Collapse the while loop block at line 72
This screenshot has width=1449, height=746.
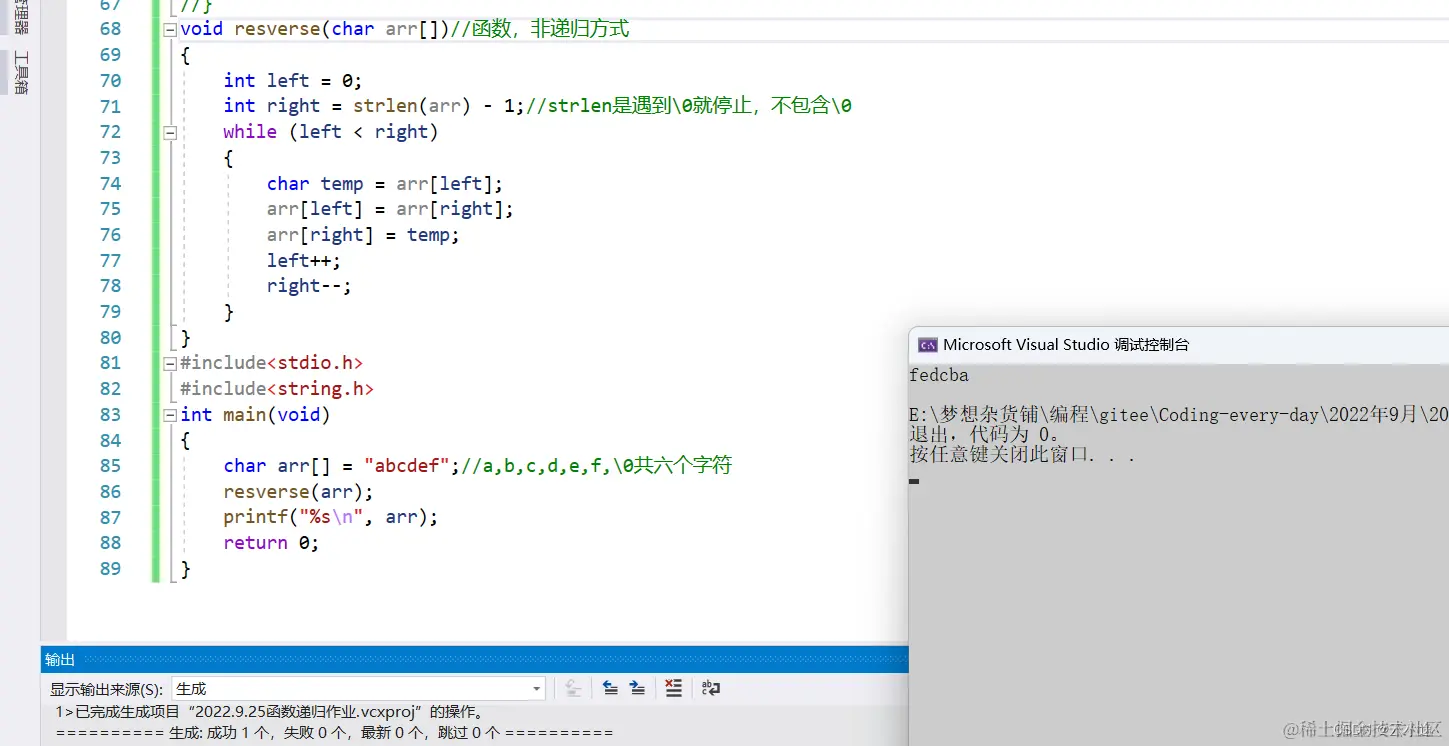[170, 132]
